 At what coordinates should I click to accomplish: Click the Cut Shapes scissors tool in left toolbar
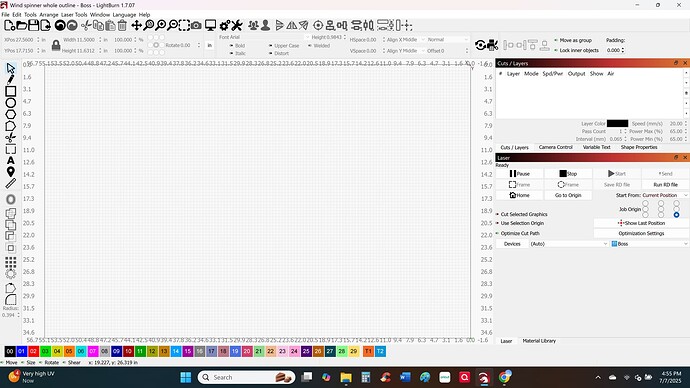click(11, 138)
